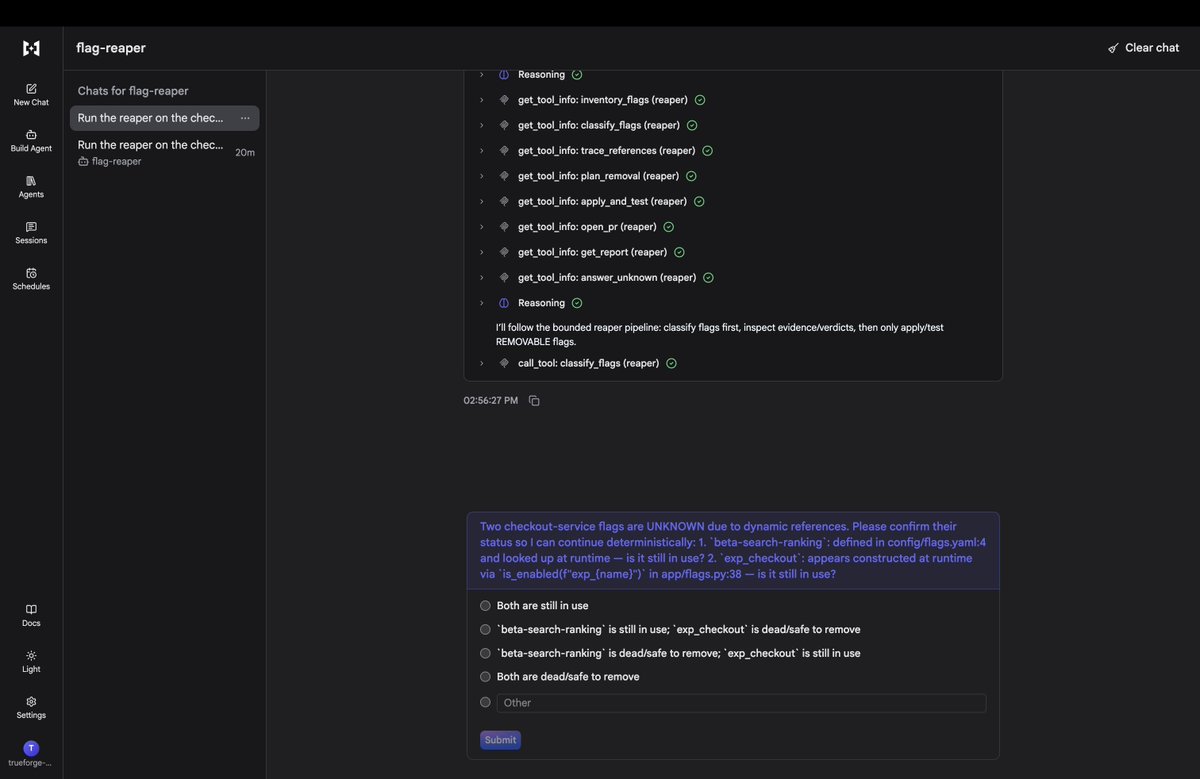Click the 'Chats for flag-reaper' heading
1200x779 pixels.
click(133, 91)
